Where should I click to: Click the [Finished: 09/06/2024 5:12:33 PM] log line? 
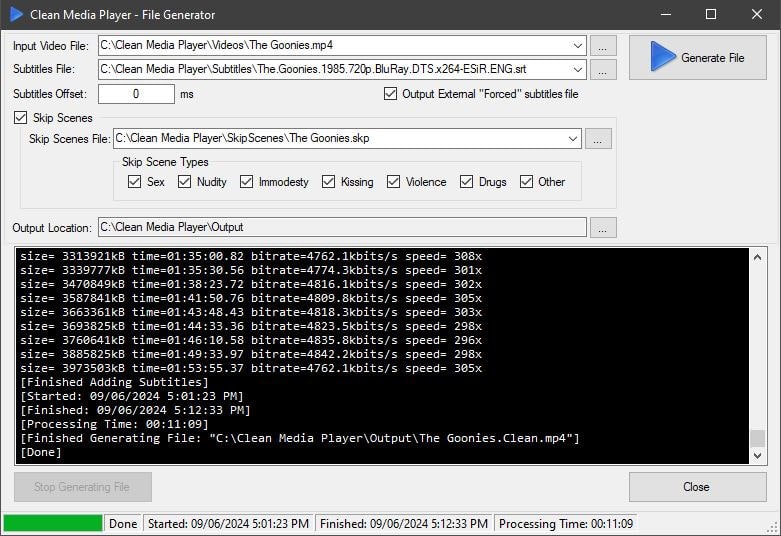(135, 410)
